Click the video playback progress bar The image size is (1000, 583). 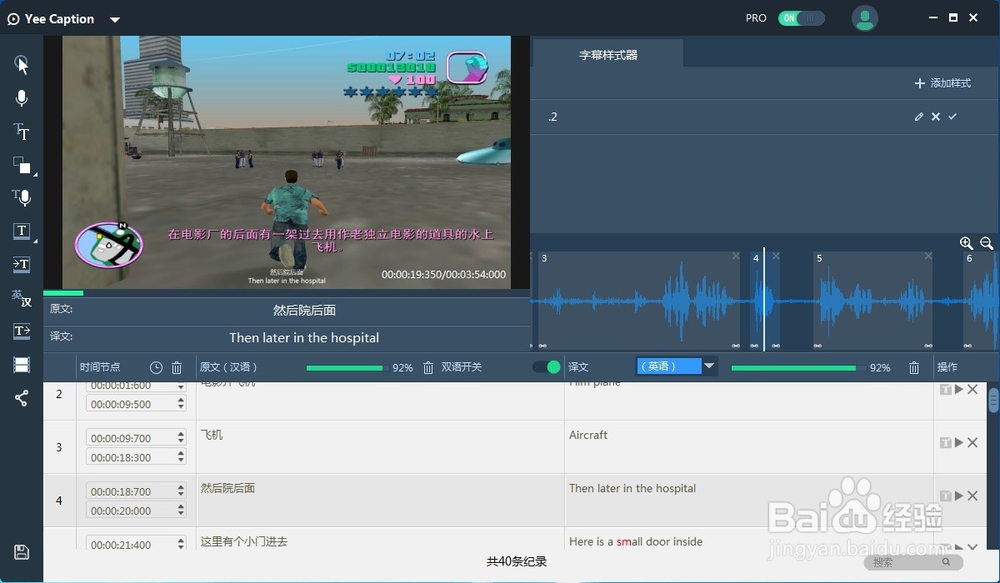tap(286, 293)
